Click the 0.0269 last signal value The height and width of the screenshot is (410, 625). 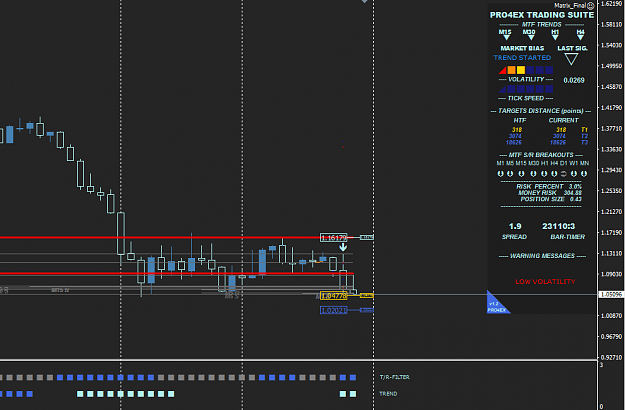click(574, 80)
